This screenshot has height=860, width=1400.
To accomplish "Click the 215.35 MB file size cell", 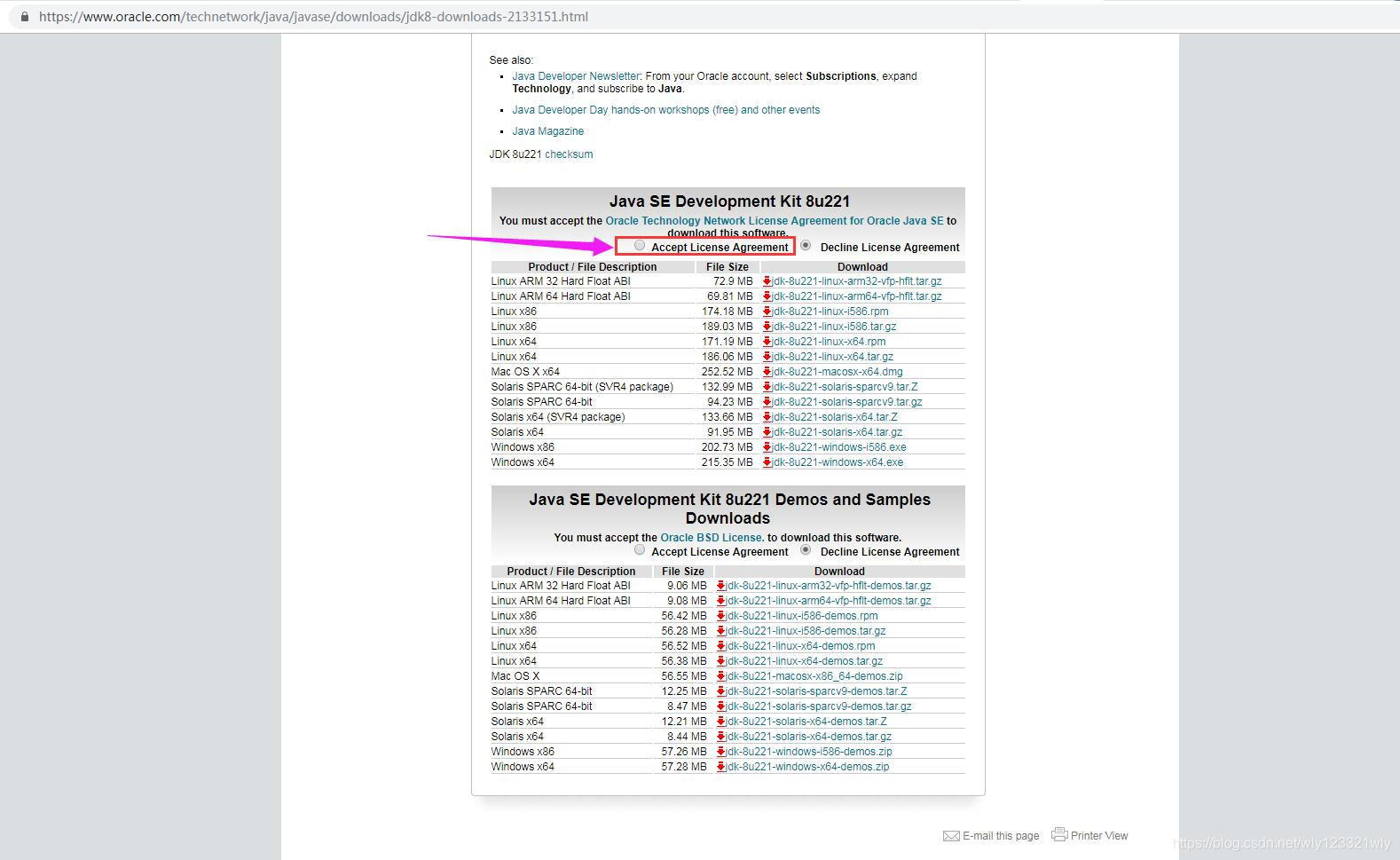I will (727, 462).
